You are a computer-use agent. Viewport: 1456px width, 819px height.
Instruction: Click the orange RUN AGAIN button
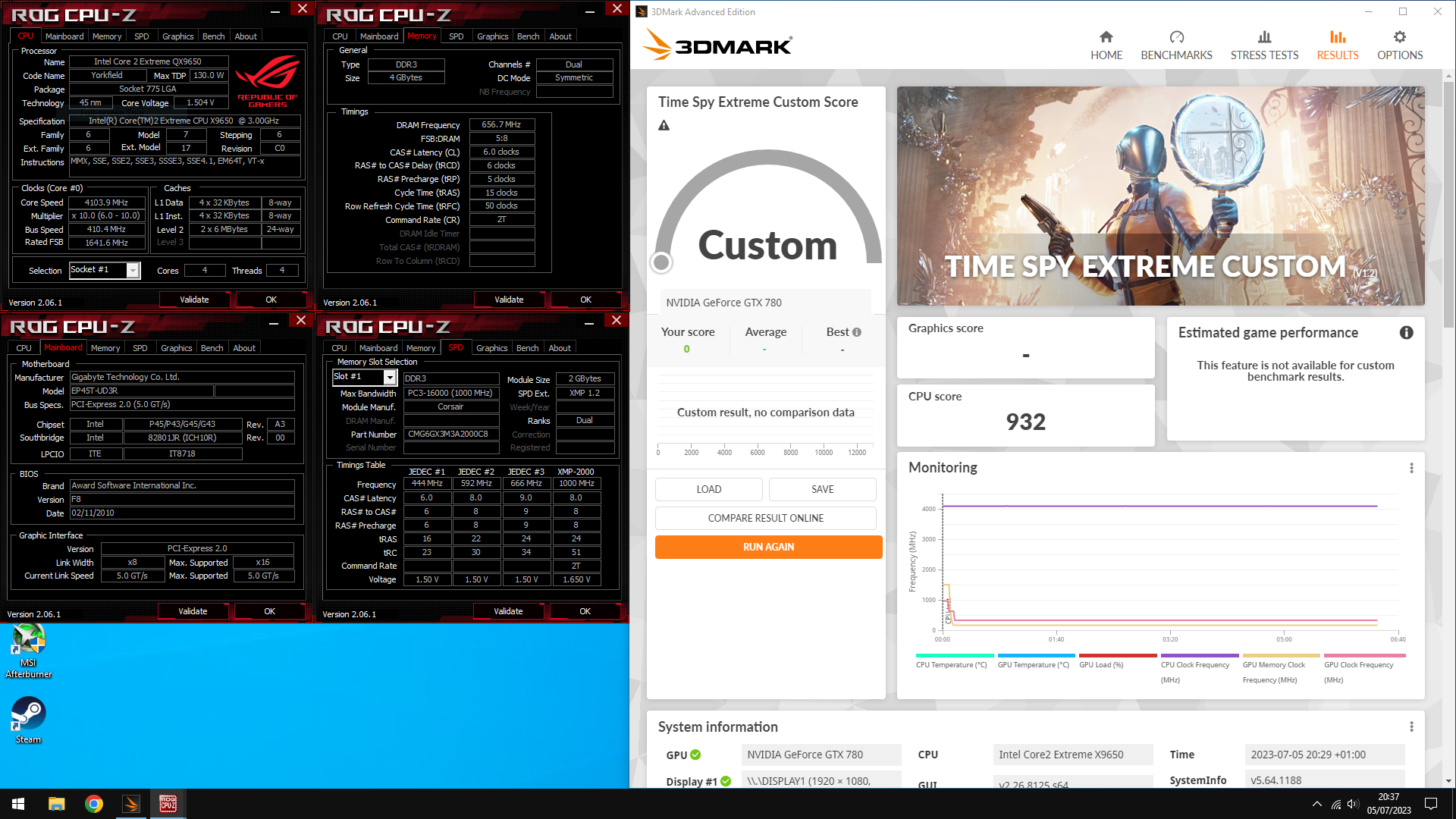point(768,547)
